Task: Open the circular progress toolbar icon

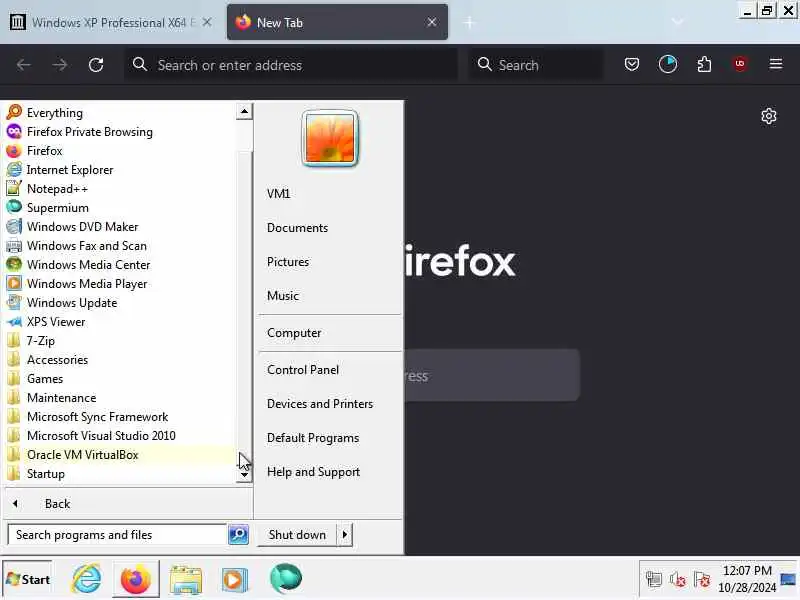Action: pos(668,64)
